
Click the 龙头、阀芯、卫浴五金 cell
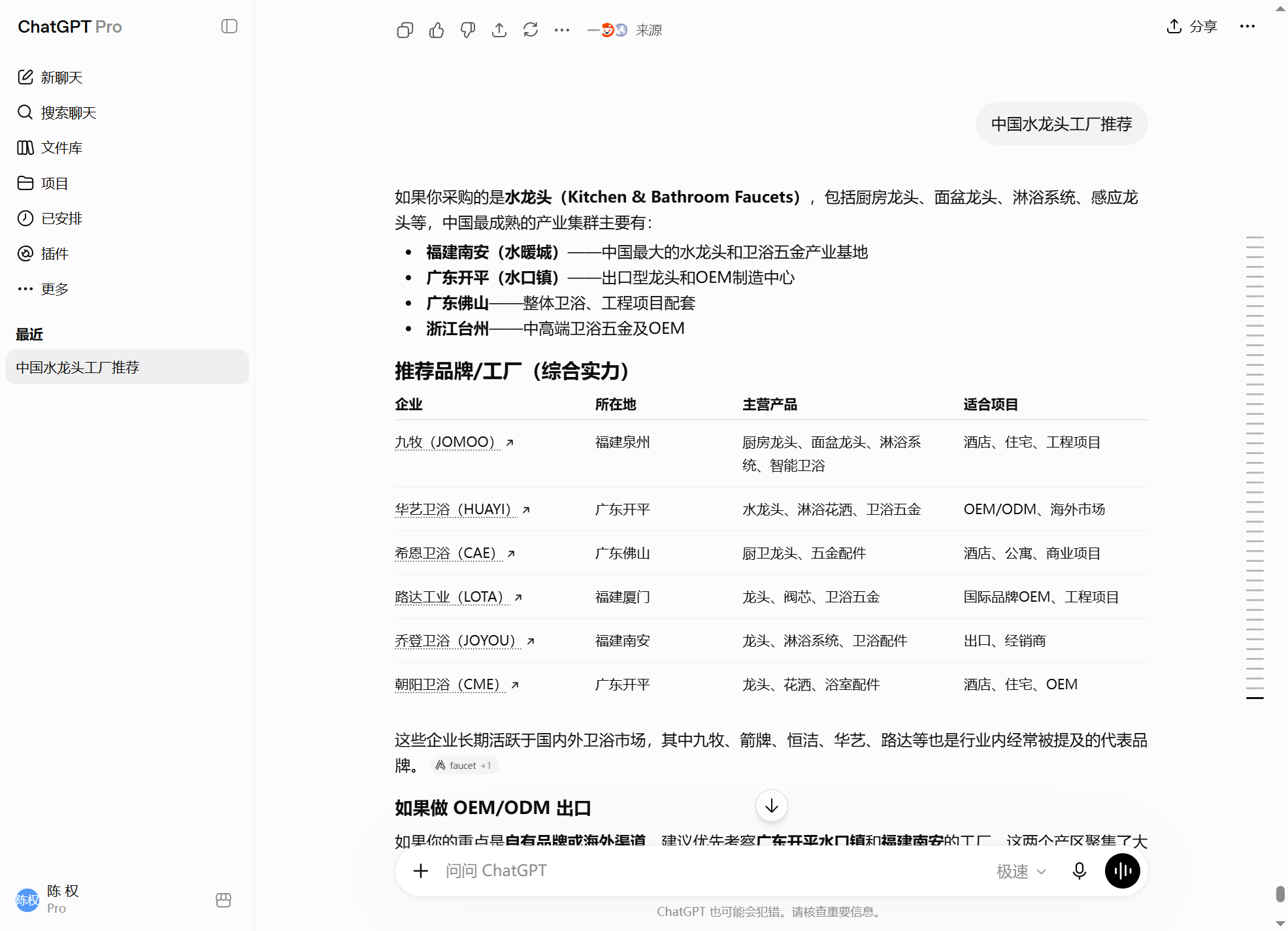pyautogui.click(x=811, y=597)
